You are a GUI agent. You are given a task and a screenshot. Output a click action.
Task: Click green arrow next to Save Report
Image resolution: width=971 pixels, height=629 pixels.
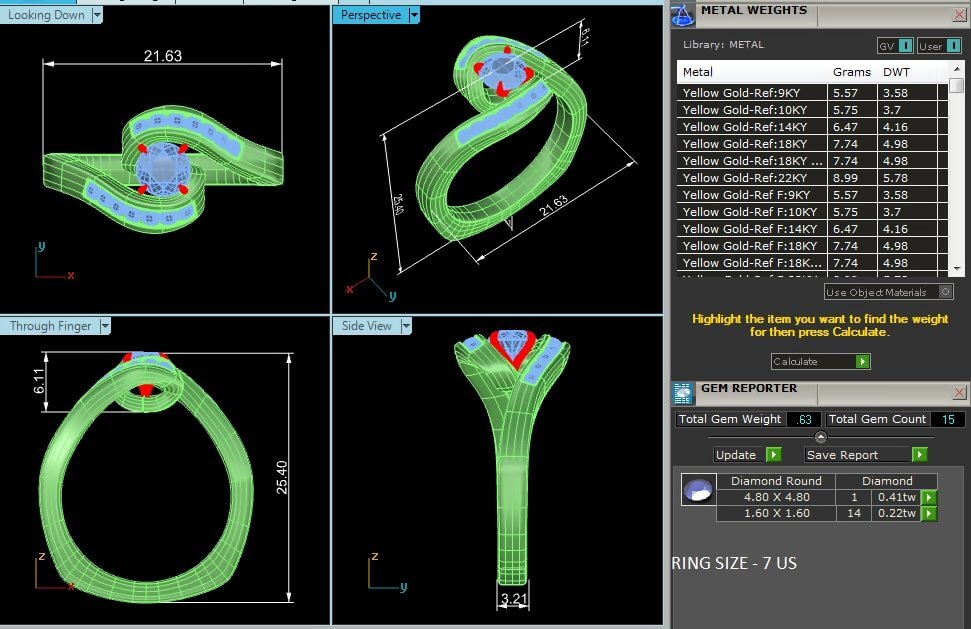[x=919, y=455]
